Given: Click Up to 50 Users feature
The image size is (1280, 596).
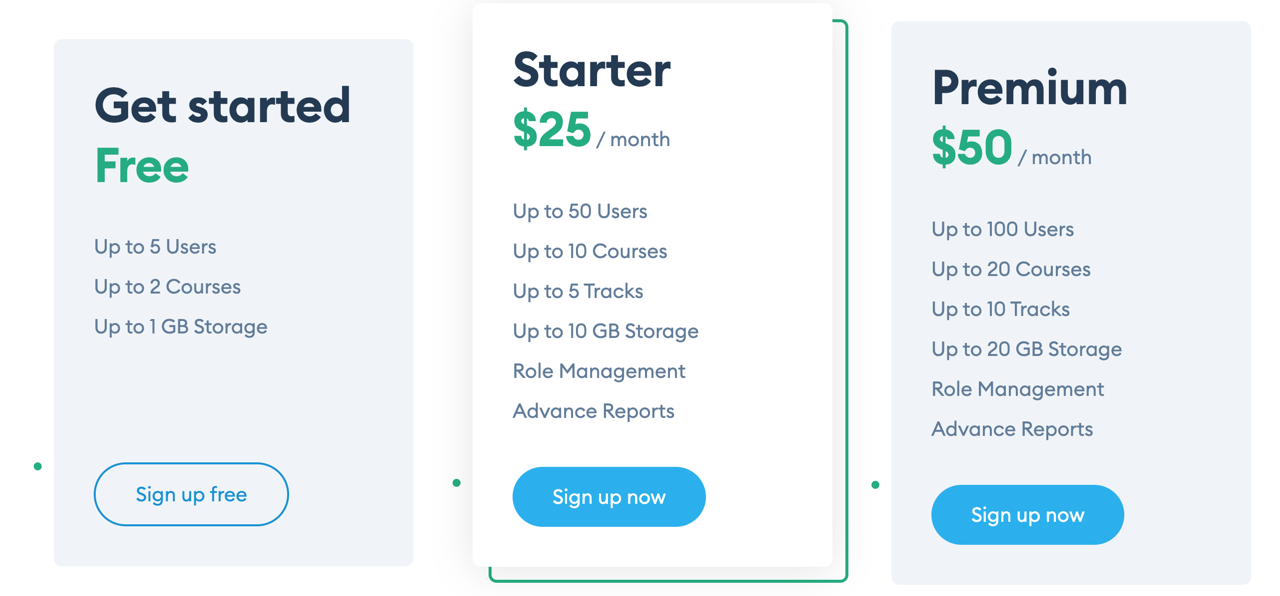Looking at the screenshot, I should coord(580,211).
